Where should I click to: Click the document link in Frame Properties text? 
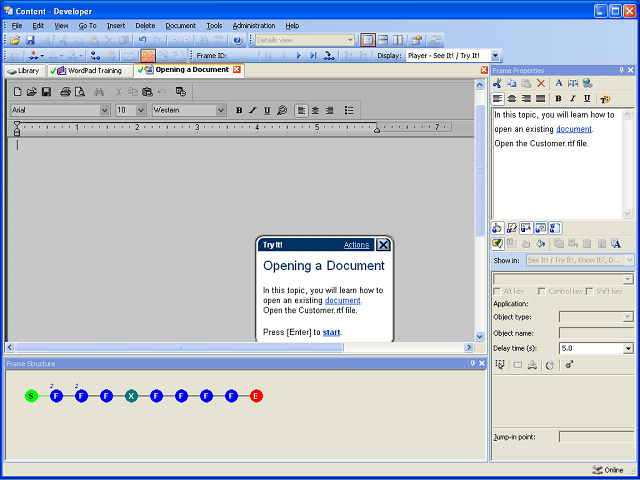coord(573,129)
